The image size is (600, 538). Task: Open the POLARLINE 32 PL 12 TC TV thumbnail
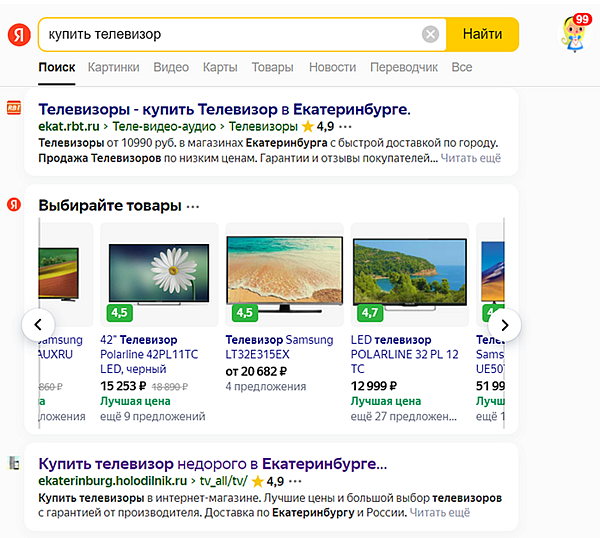click(x=410, y=274)
